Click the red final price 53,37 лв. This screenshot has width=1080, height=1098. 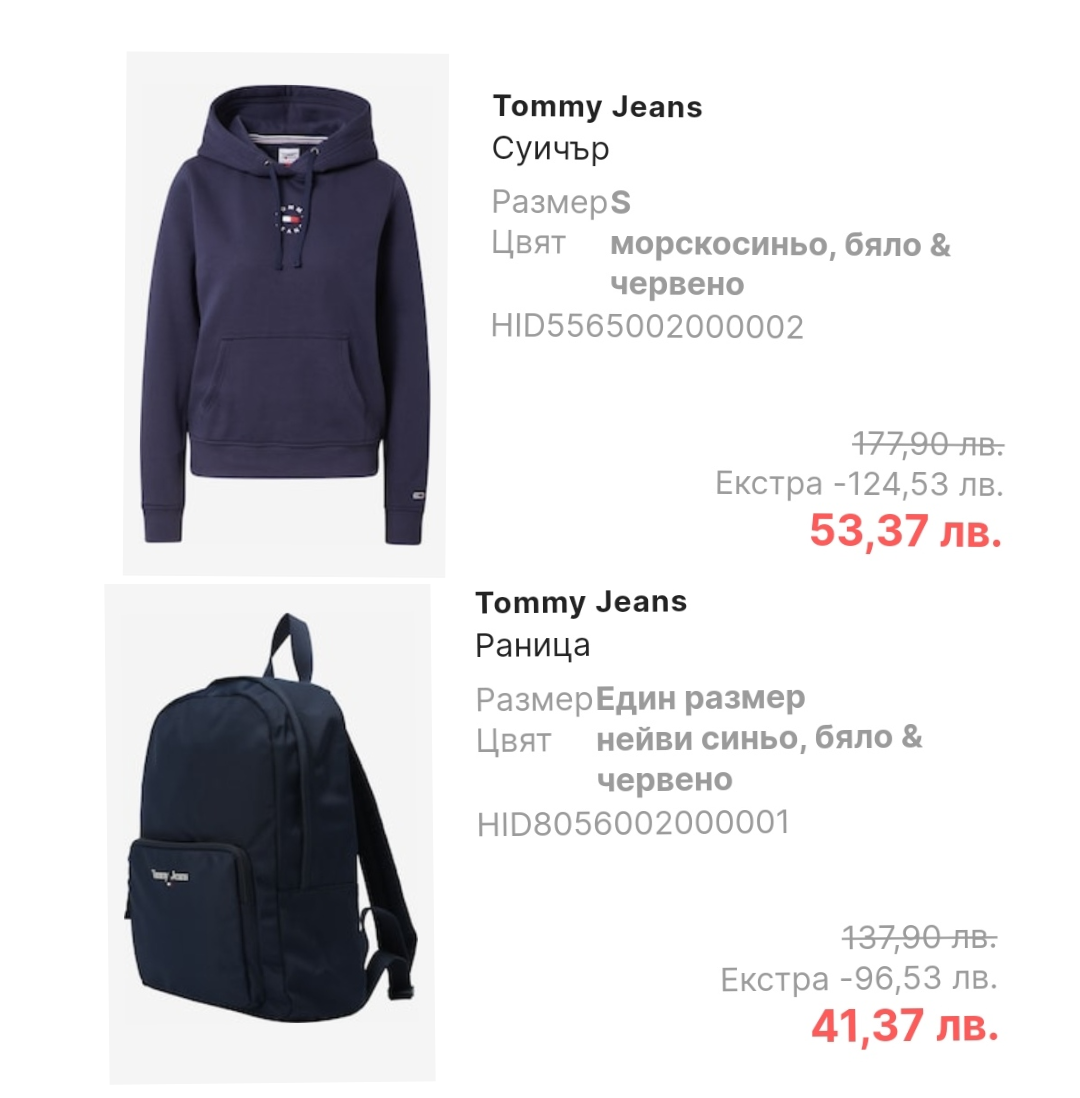tap(906, 531)
